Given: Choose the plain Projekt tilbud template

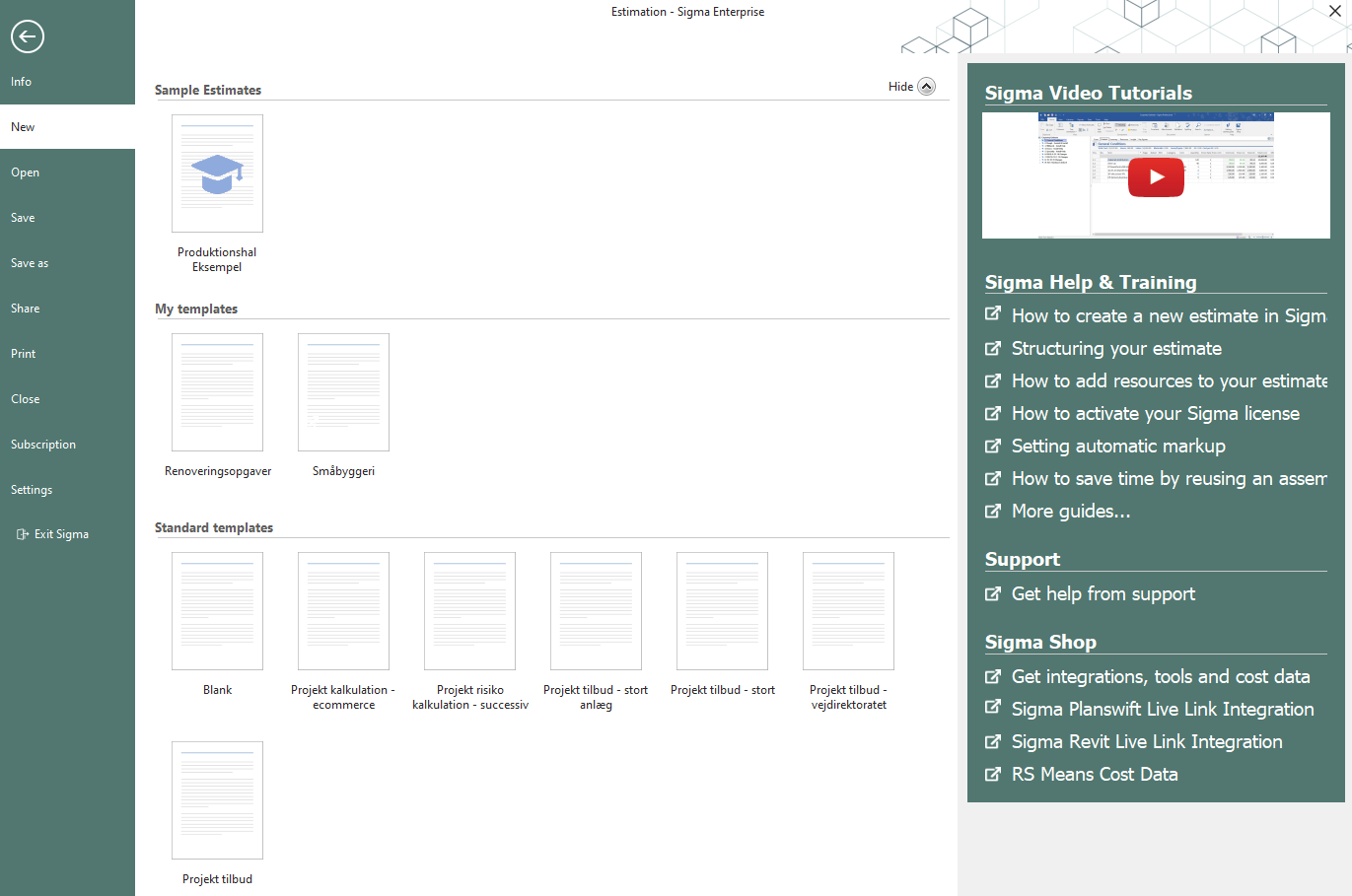Looking at the screenshot, I should [217, 800].
